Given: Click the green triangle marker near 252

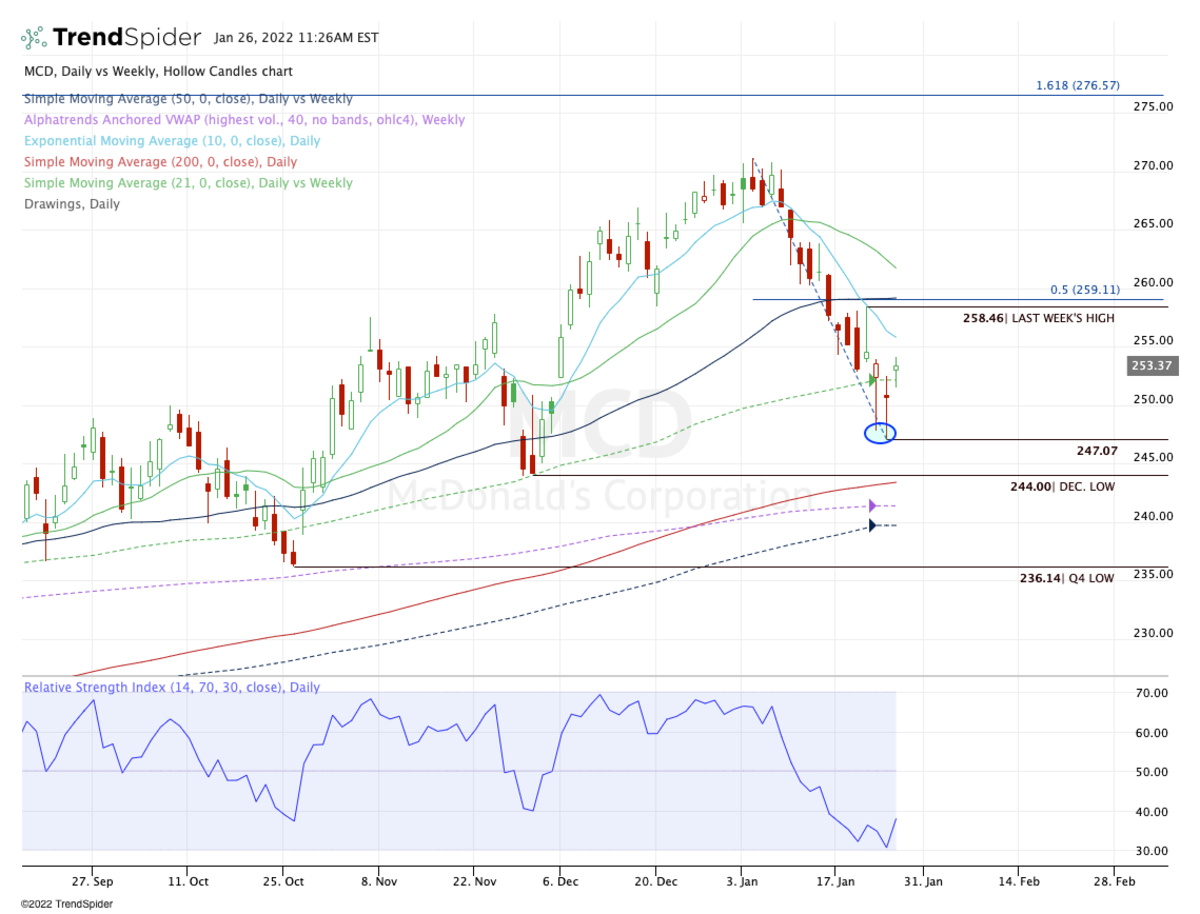Looking at the screenshot, I should (873, 380).
